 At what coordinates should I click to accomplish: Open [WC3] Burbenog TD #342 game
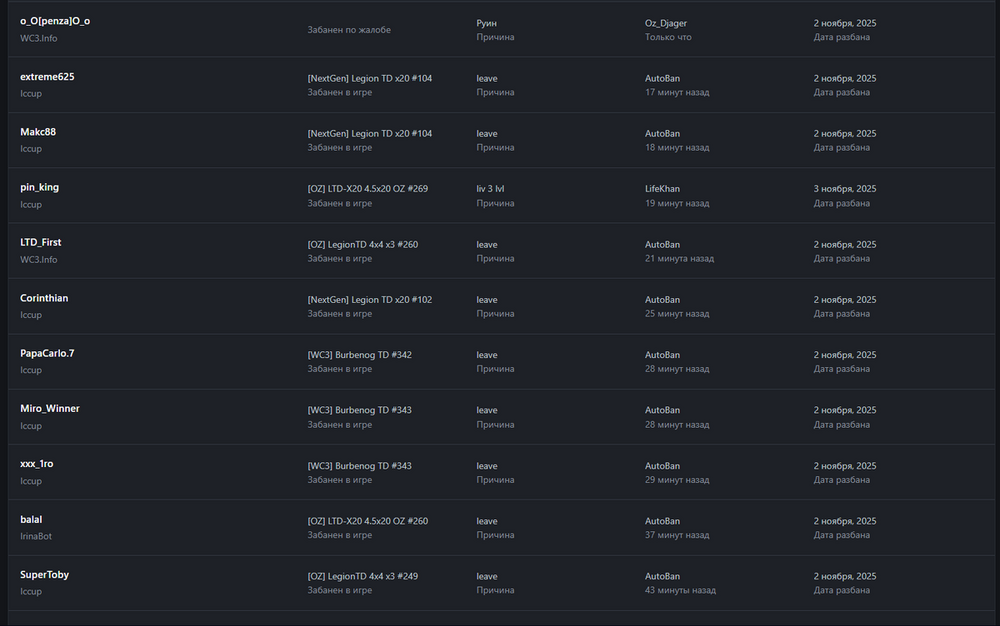359,355
